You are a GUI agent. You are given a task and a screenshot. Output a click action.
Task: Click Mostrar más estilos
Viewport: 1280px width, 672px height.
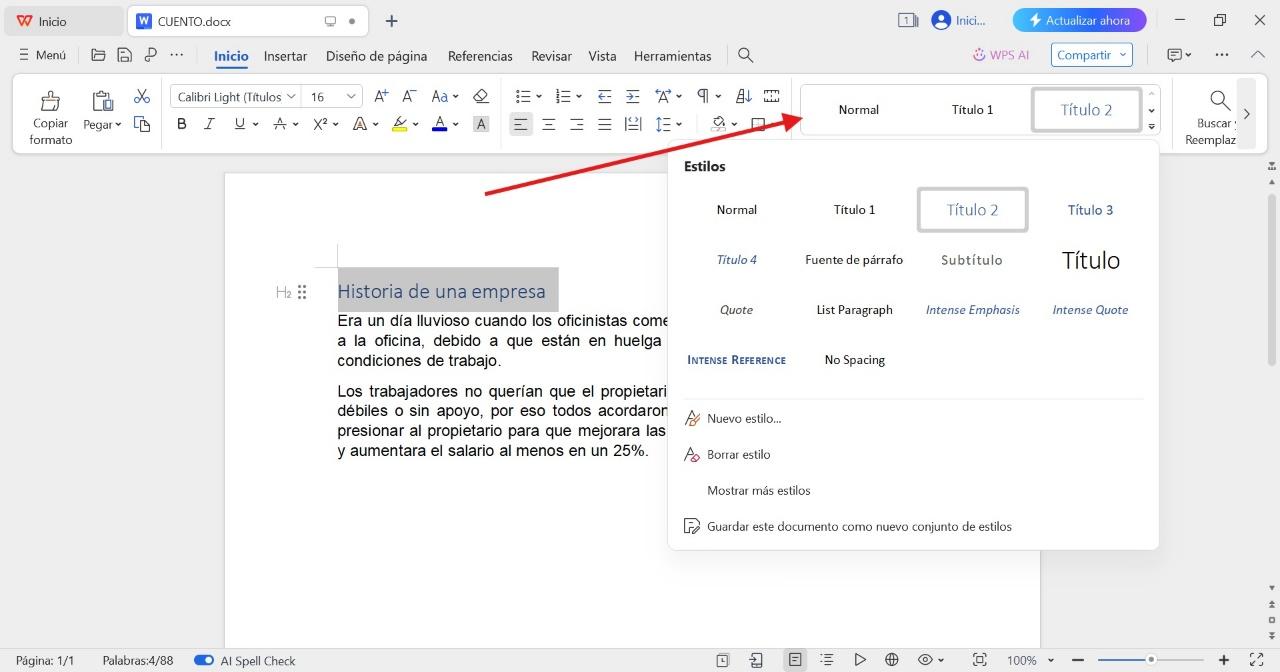point(759,490)
